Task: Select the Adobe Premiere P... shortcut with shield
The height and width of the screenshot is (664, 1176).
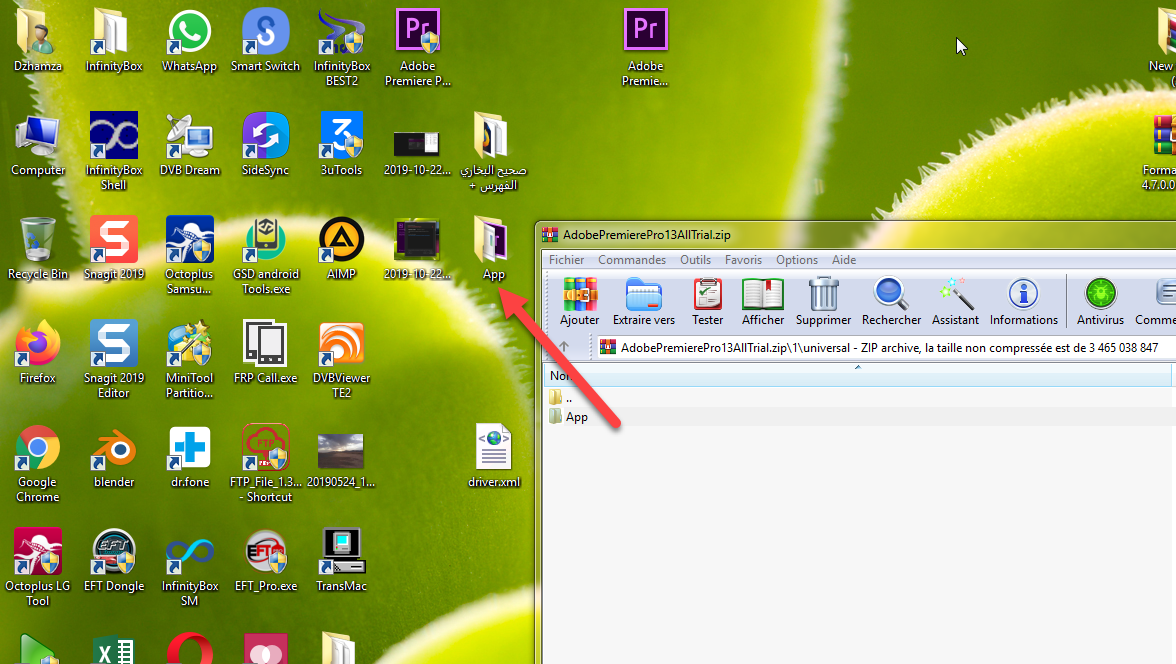Action: 418,47
